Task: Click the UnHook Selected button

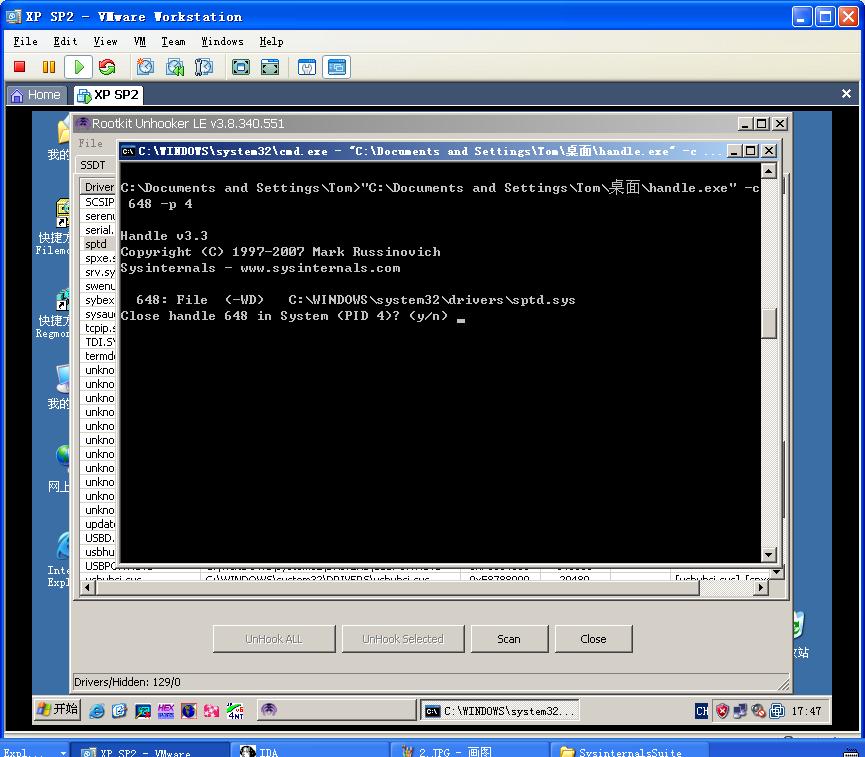Action: (403, 639)
